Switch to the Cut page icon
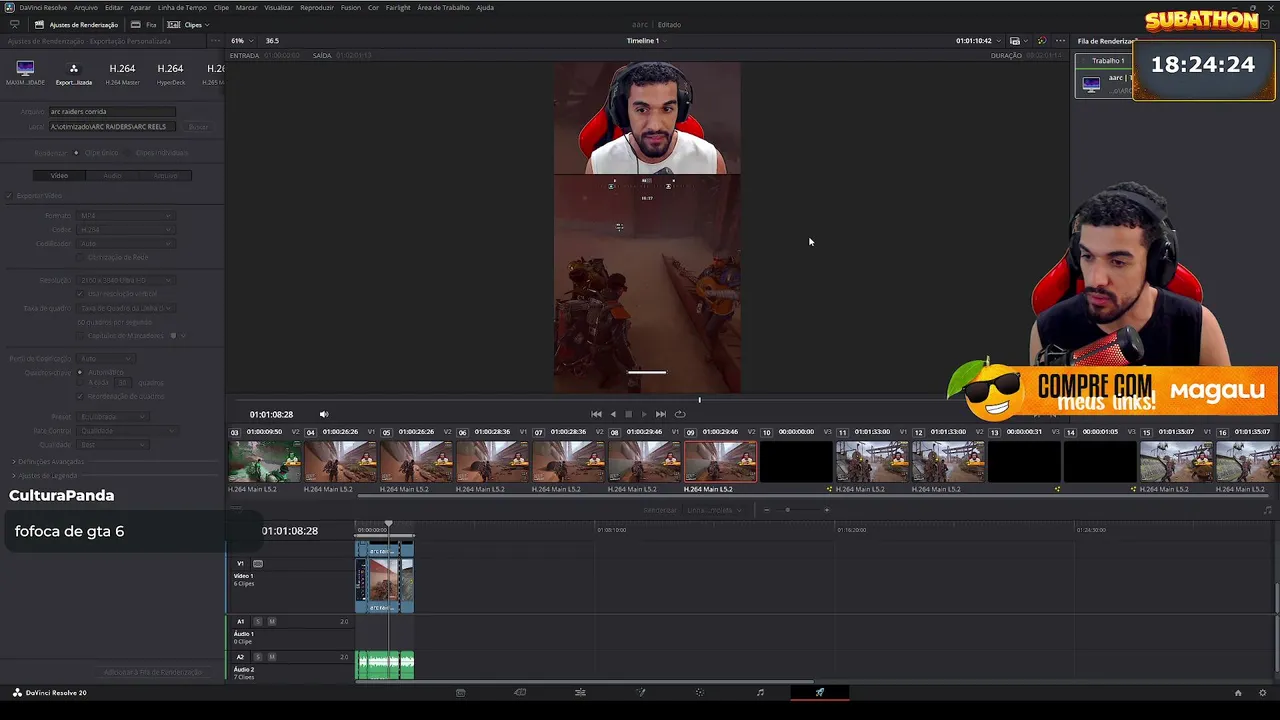Image resolution: width=1280 pixels, height=720 pixels. 520,692
